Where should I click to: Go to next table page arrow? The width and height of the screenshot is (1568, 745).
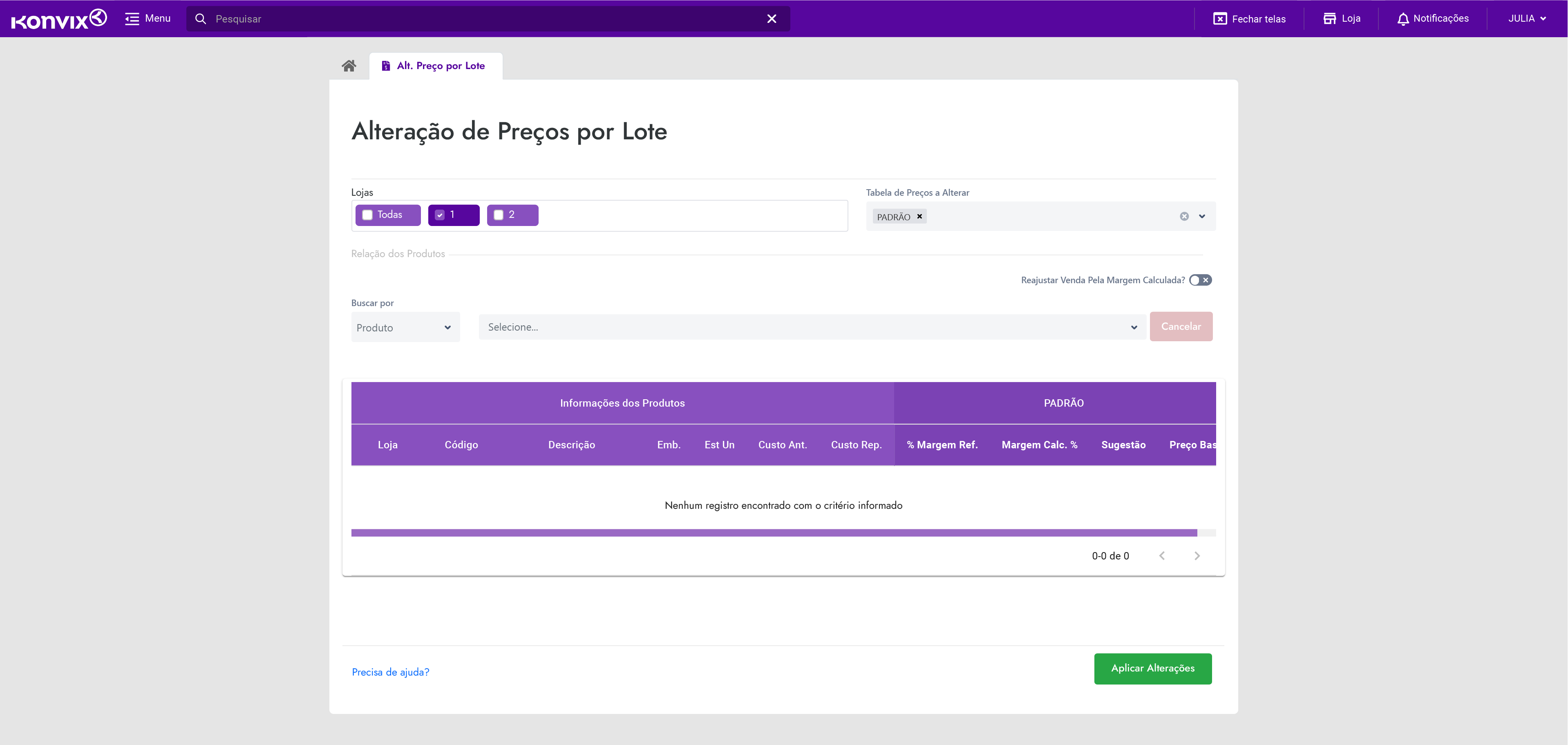pos(1197,556)
